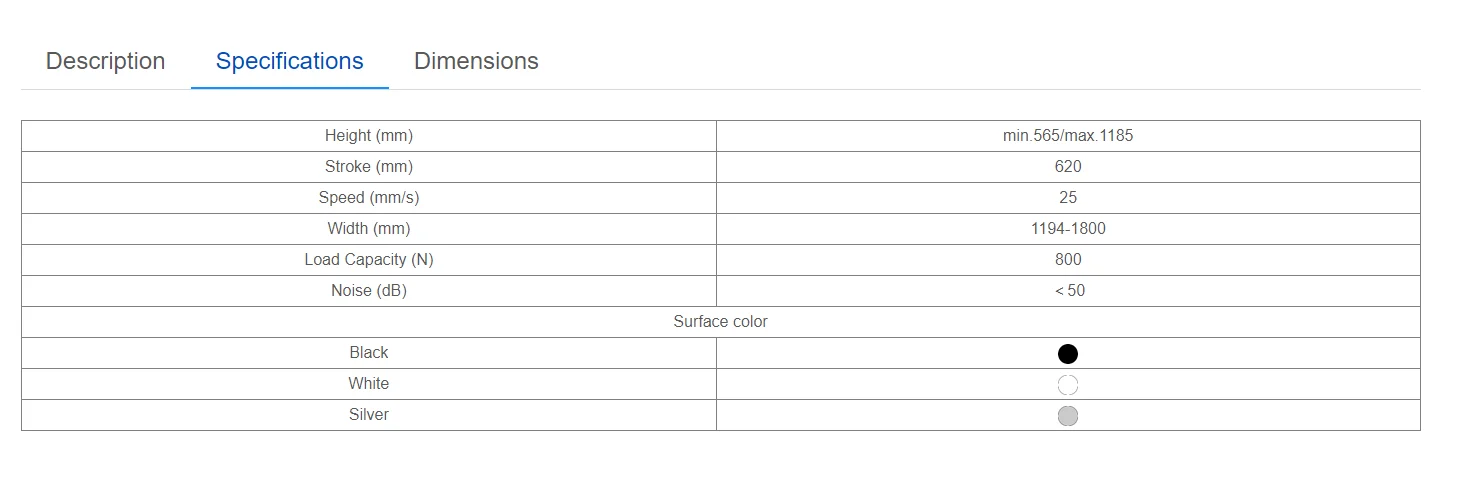
Task: Select the min.565/max.1185 height value
Action: point(1068,135)
